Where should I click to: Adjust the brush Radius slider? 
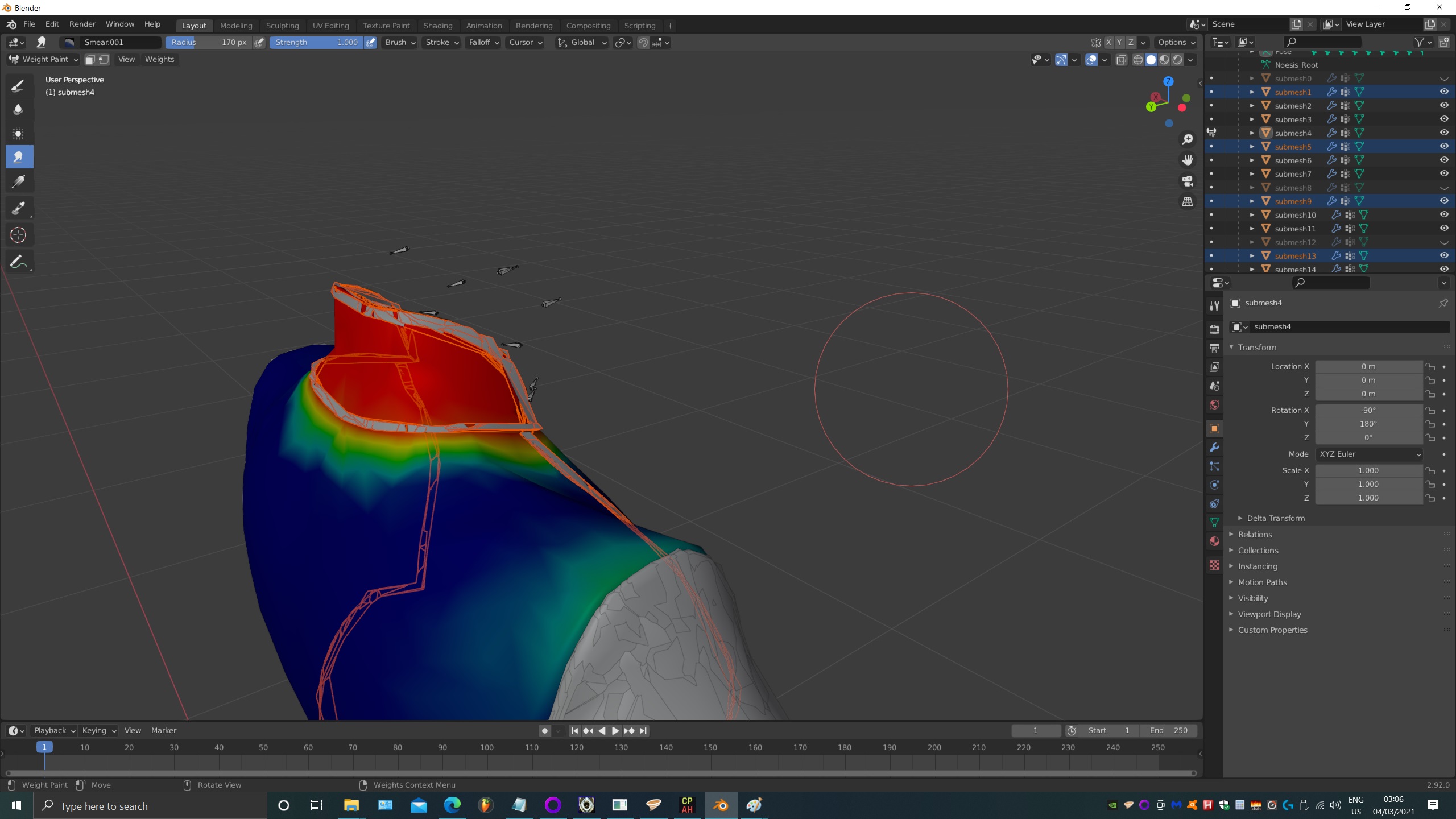(209, 42)
